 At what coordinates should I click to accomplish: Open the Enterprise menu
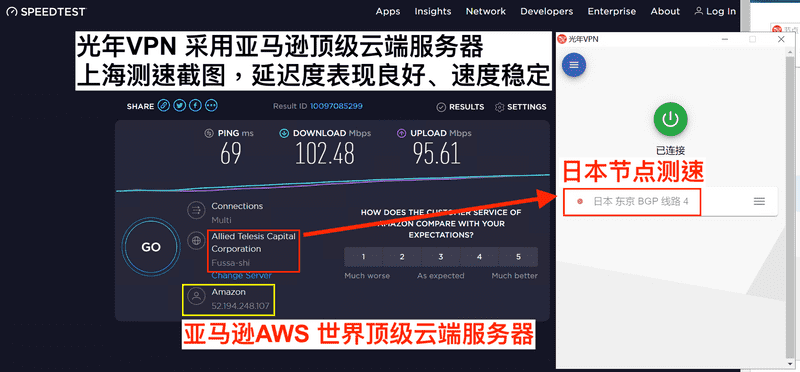612,11
